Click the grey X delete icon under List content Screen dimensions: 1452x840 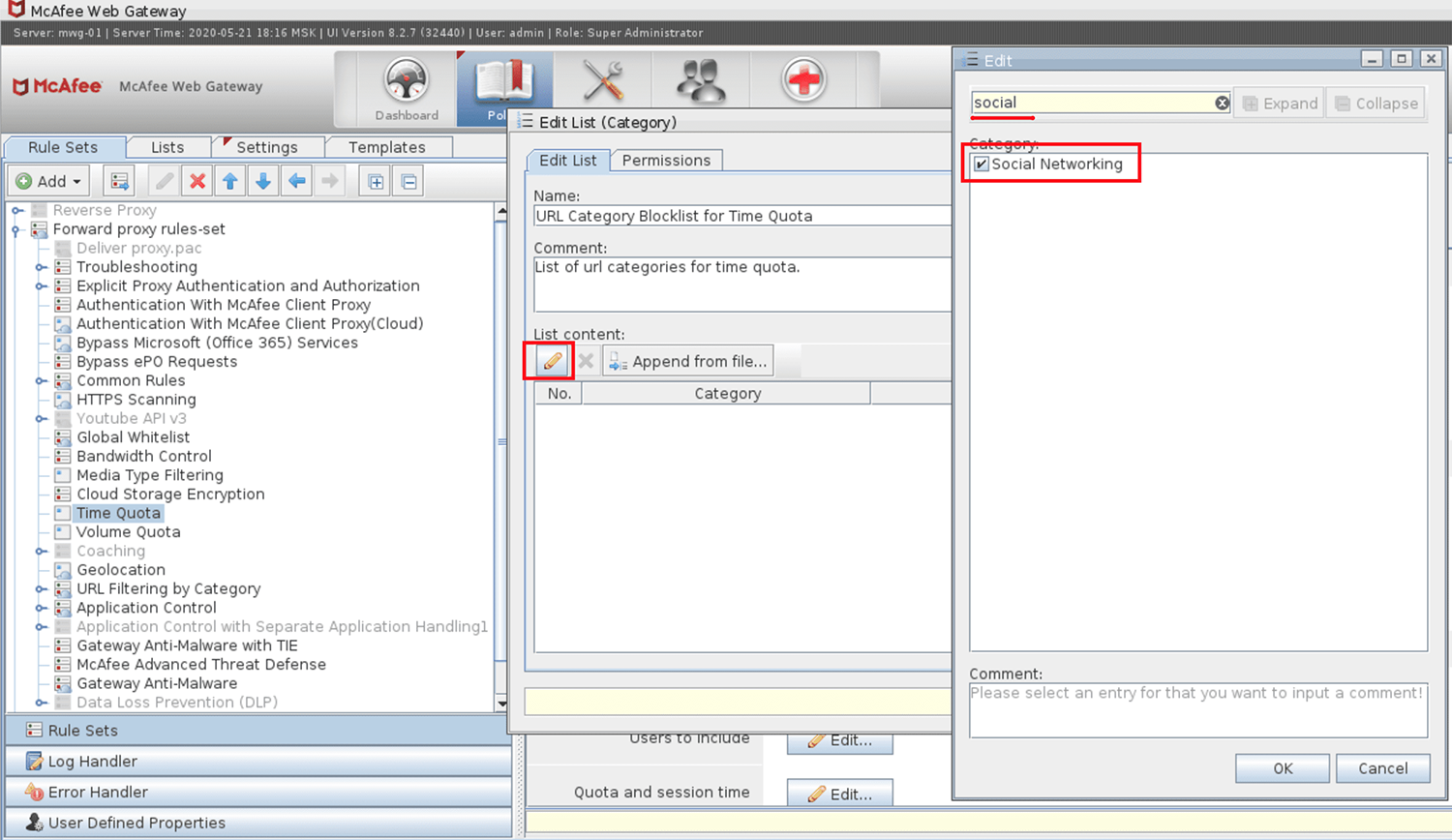tap(586, 361)
